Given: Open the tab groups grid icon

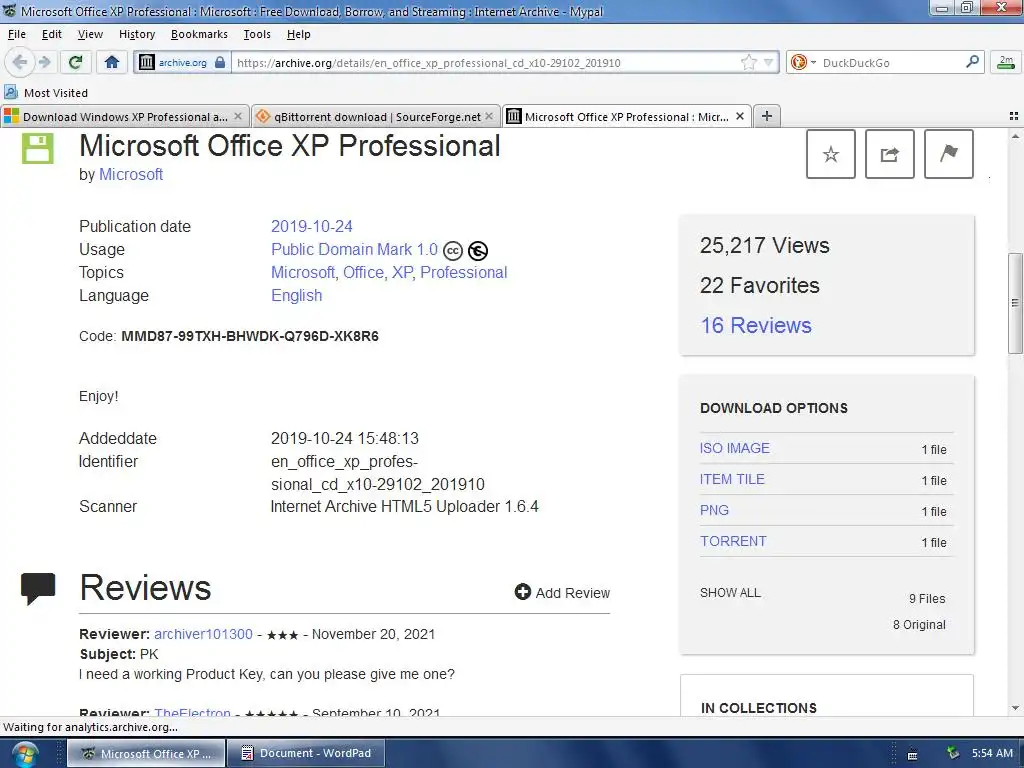Looking at the screenshot, I should 1014,116.
